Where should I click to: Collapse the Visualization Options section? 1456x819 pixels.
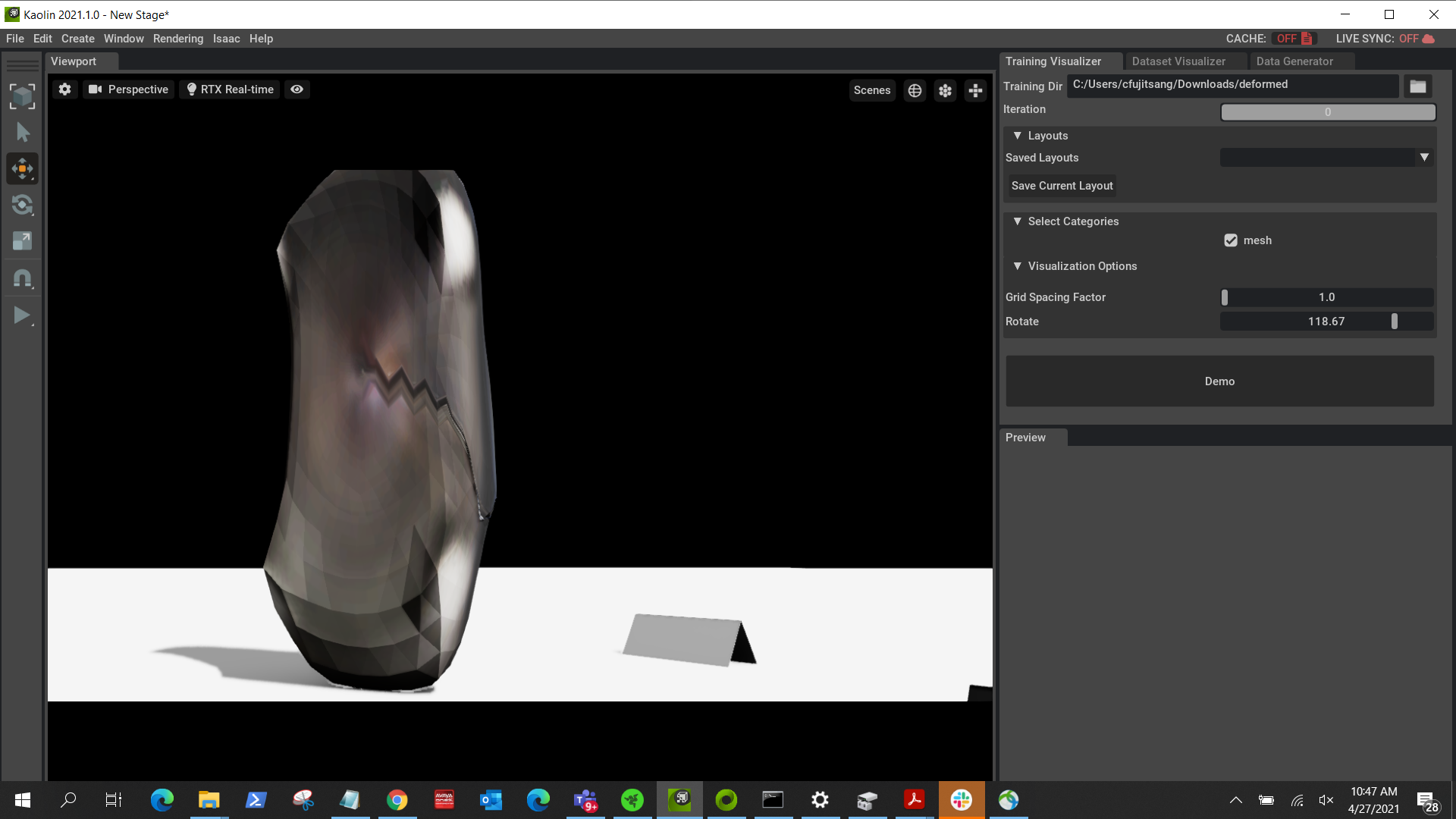click(1017, 266)
